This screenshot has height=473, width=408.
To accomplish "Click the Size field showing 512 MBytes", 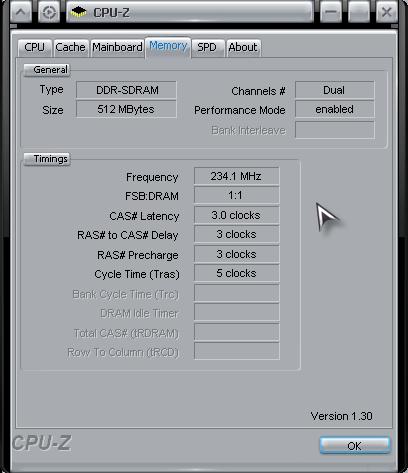I will [x=126, y=109].
